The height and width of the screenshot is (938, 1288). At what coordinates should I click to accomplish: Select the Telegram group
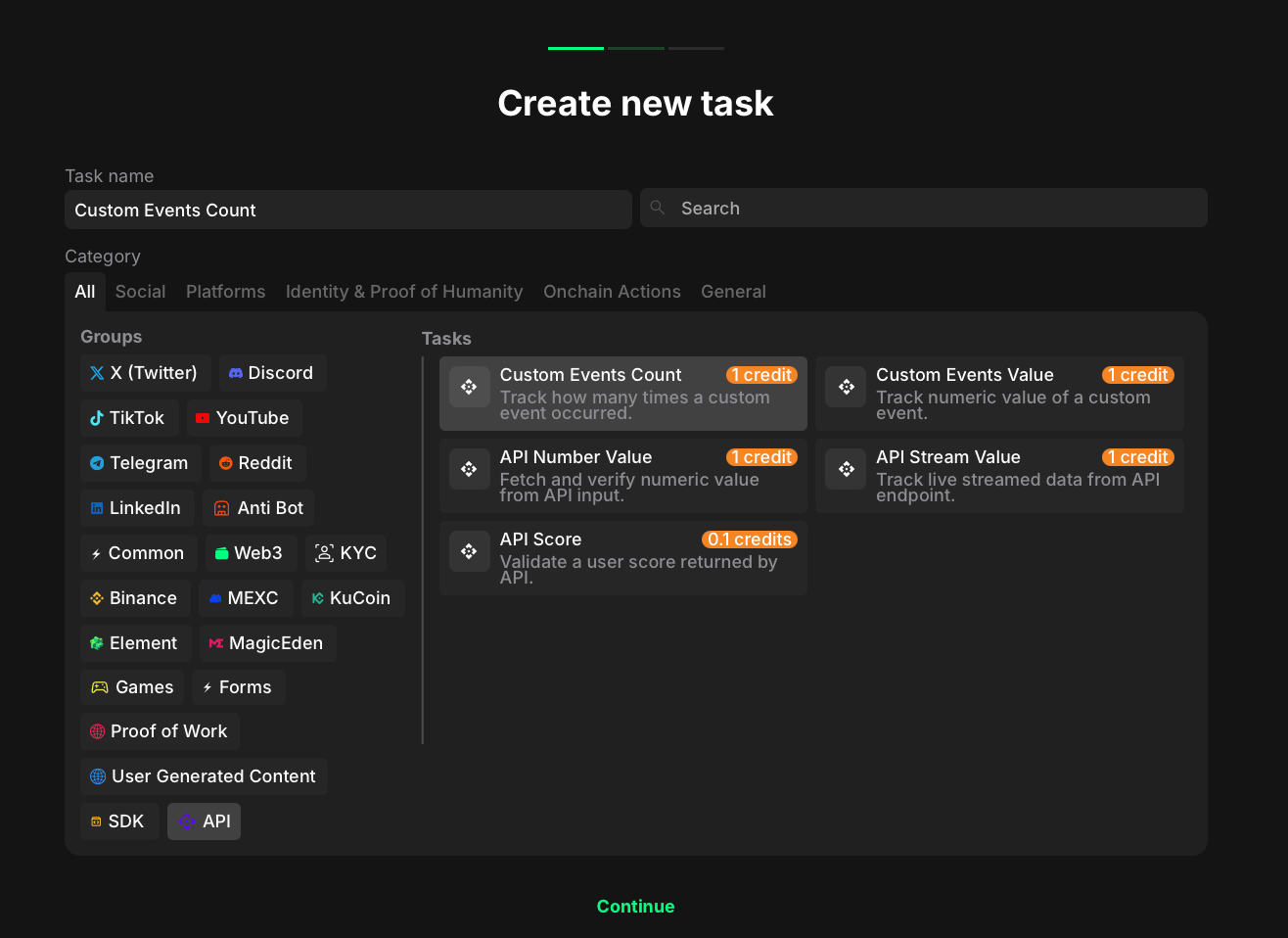coord(141,463)
